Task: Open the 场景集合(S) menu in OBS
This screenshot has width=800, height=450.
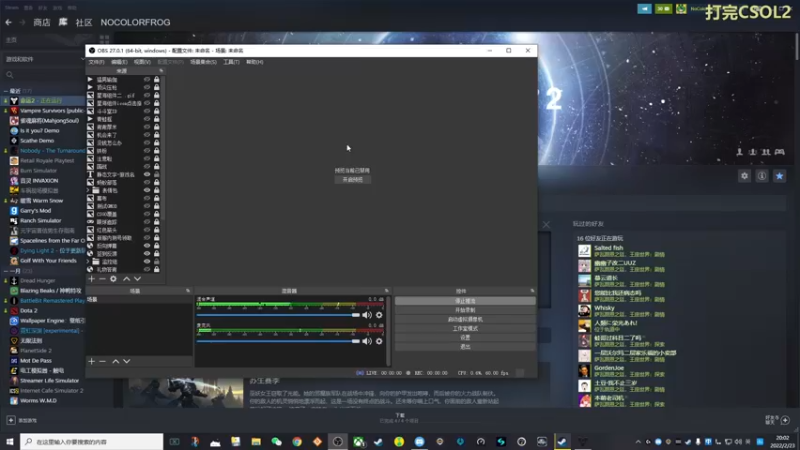Action: (203, 62)
